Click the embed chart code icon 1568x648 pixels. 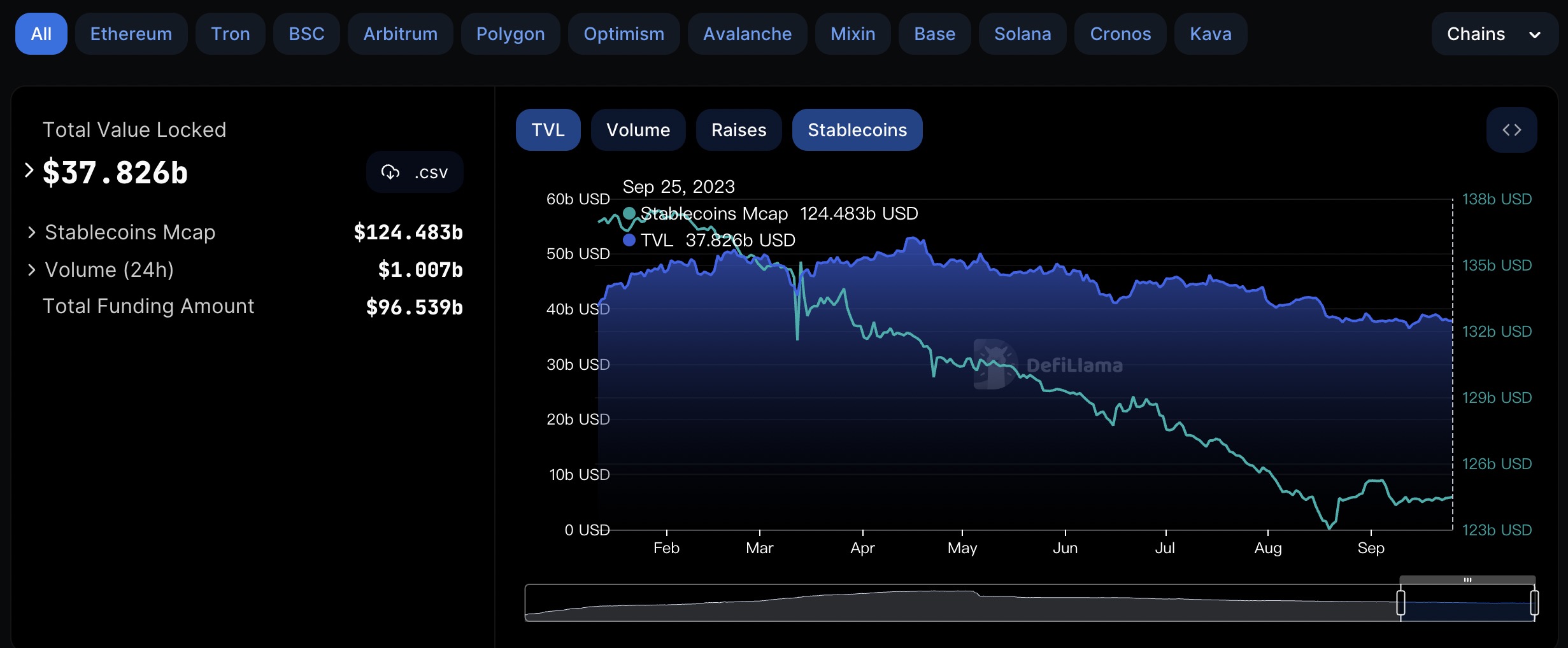(x=1511, y=130)
